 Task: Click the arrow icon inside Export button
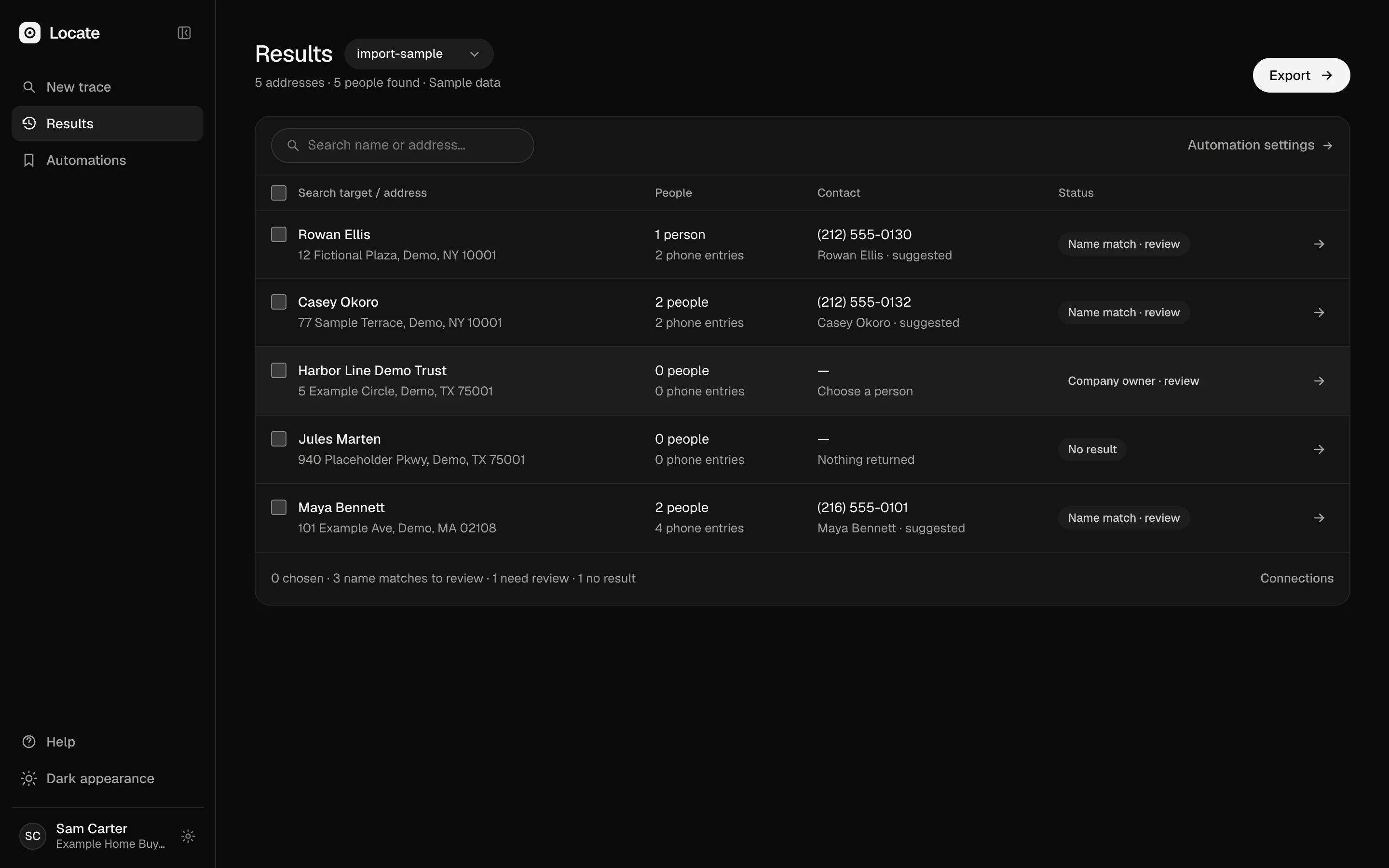coord(1326,75)
